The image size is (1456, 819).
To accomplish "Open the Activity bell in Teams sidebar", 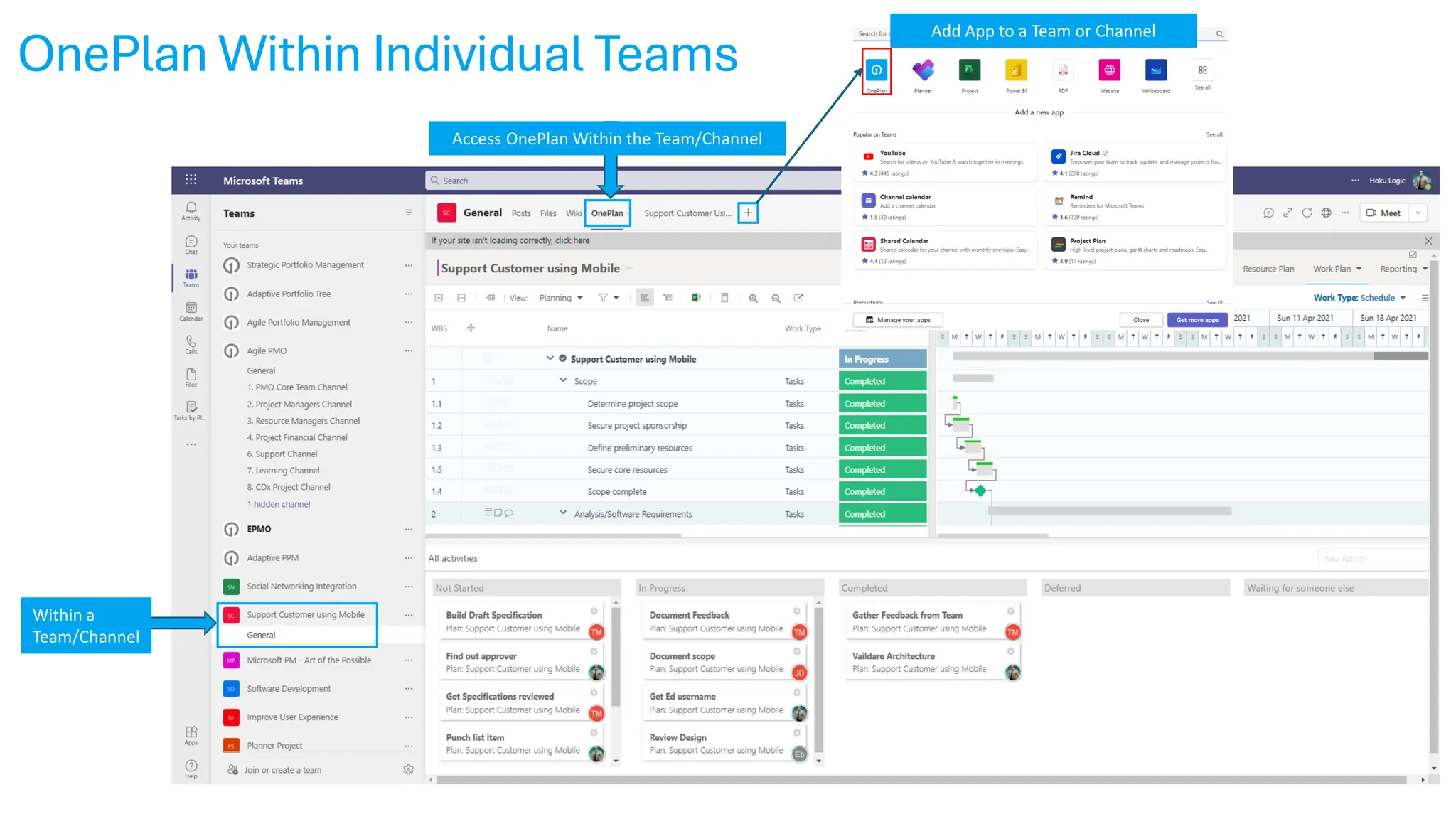I will coord(191,211).
